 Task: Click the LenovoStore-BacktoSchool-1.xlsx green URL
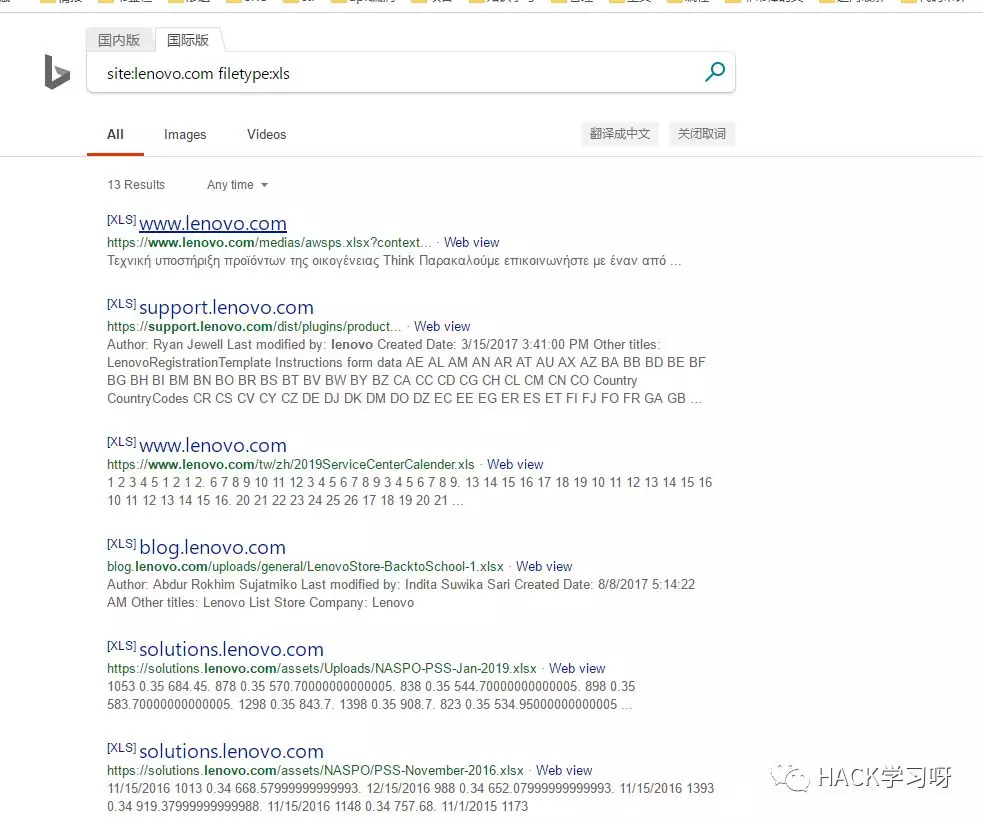tap(305, 567)
